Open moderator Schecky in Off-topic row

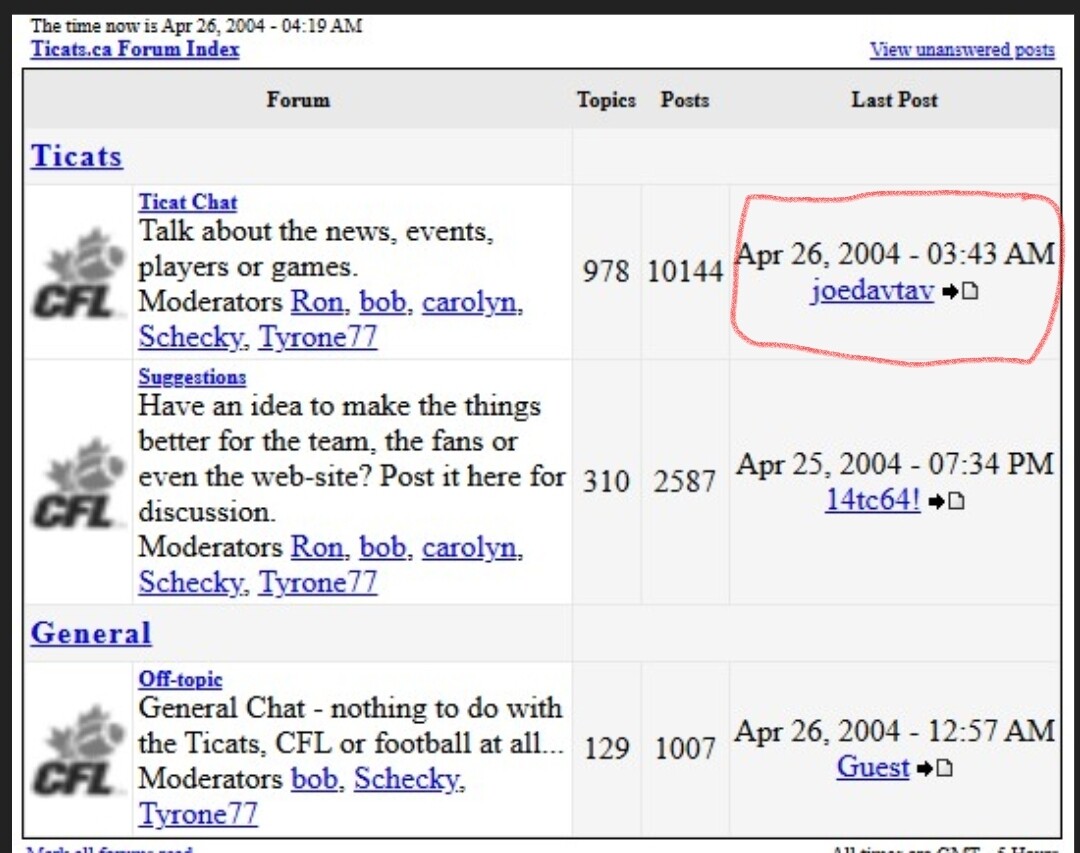coord(408,778)
